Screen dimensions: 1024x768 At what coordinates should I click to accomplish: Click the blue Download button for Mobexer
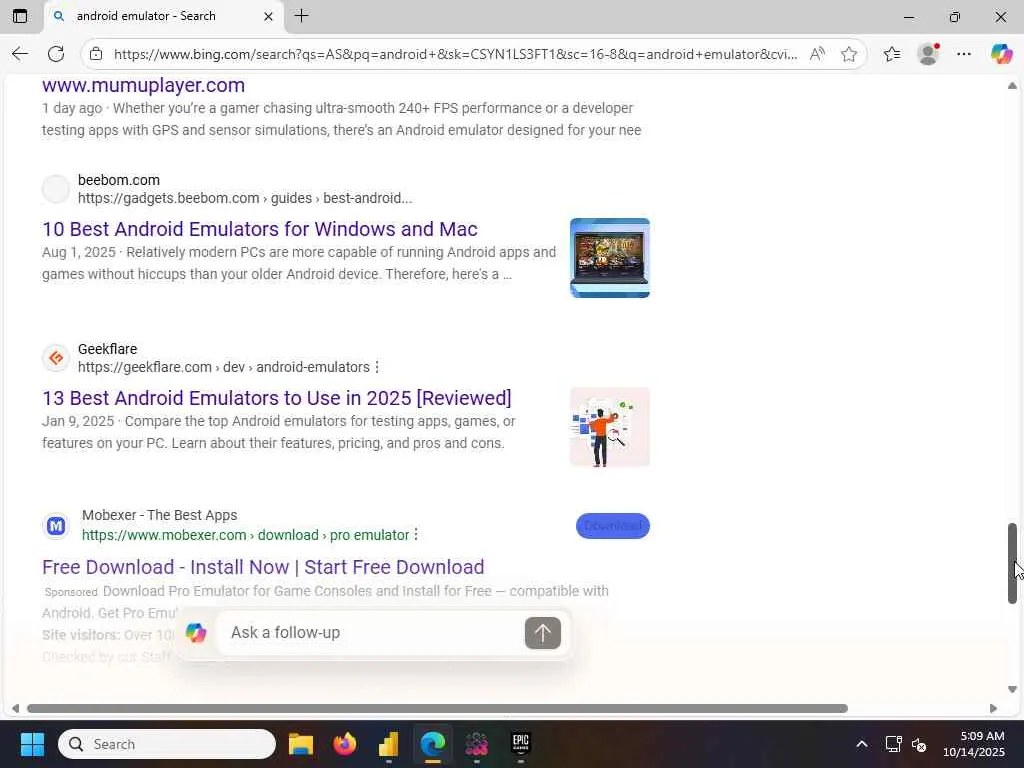(613, 526)
